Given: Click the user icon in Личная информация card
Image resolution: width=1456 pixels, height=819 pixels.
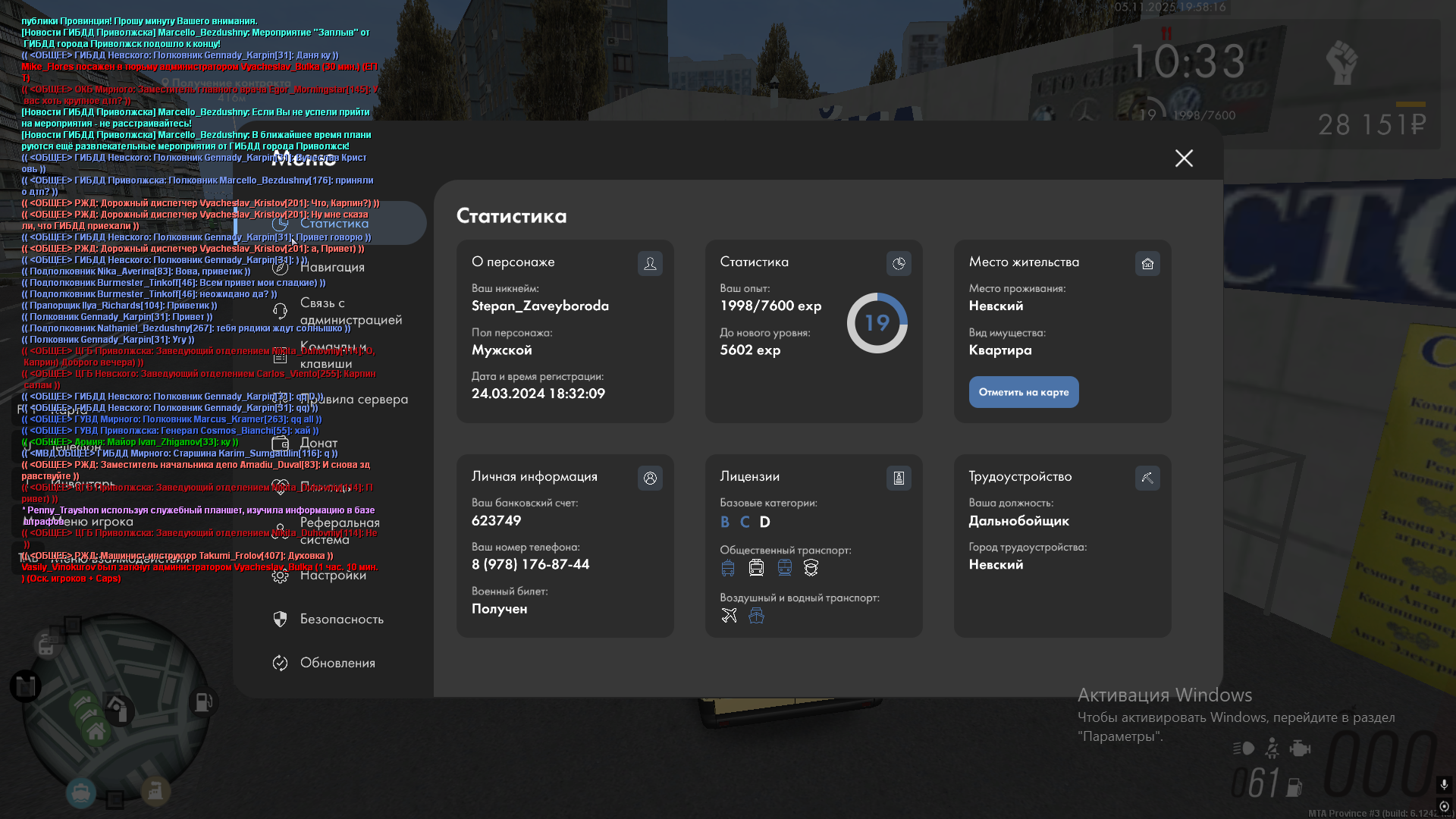Looking at the screenshot, I should (x=650, y=478).
